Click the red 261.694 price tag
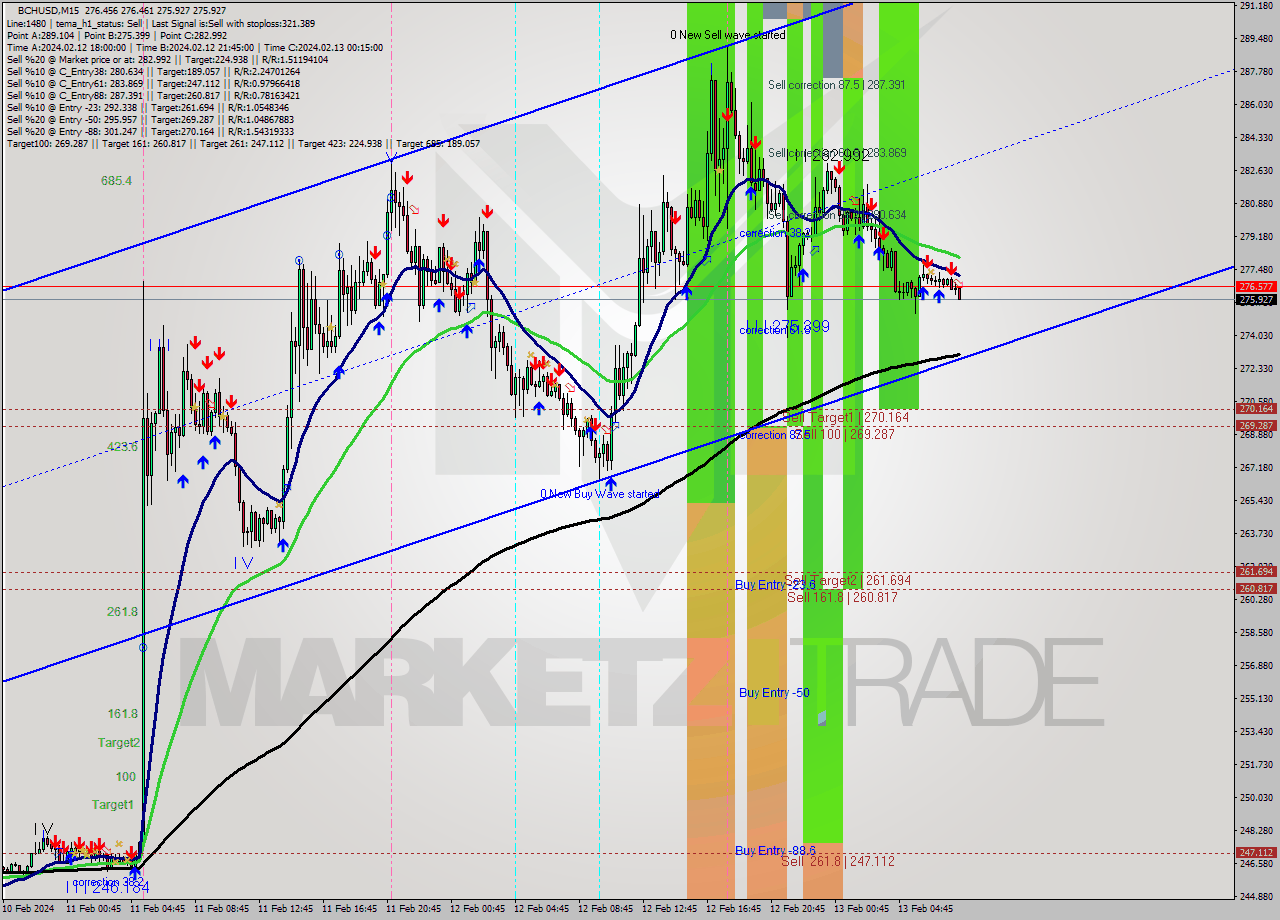The height and width of the screenshot is (920, 1280). click(x=1256, y=571)
